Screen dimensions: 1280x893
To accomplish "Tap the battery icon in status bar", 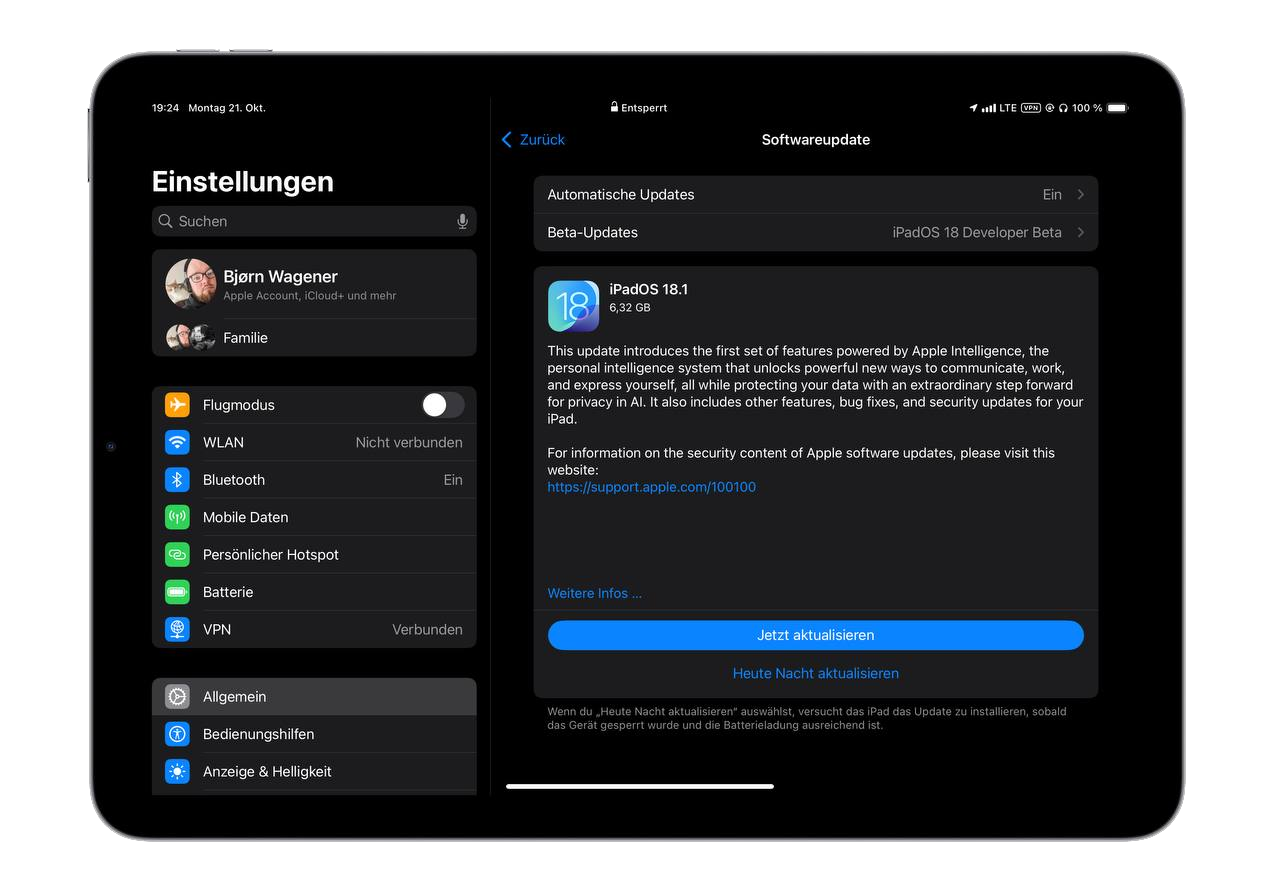I will [1117, 108].
